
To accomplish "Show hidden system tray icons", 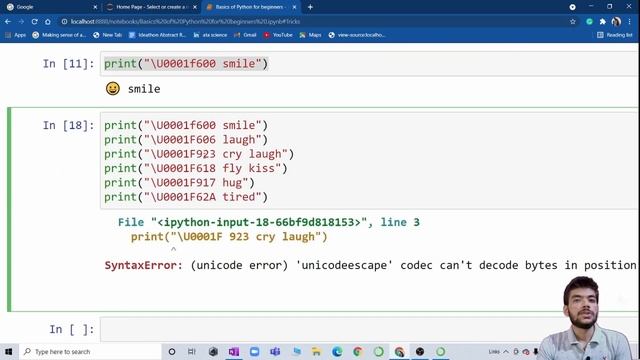I will pos(506,351).
